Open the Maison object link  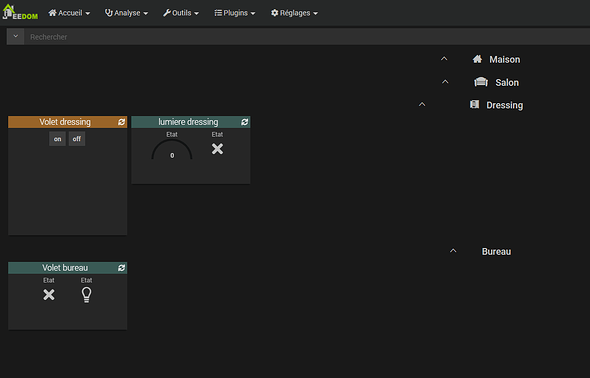coord(505,59)
